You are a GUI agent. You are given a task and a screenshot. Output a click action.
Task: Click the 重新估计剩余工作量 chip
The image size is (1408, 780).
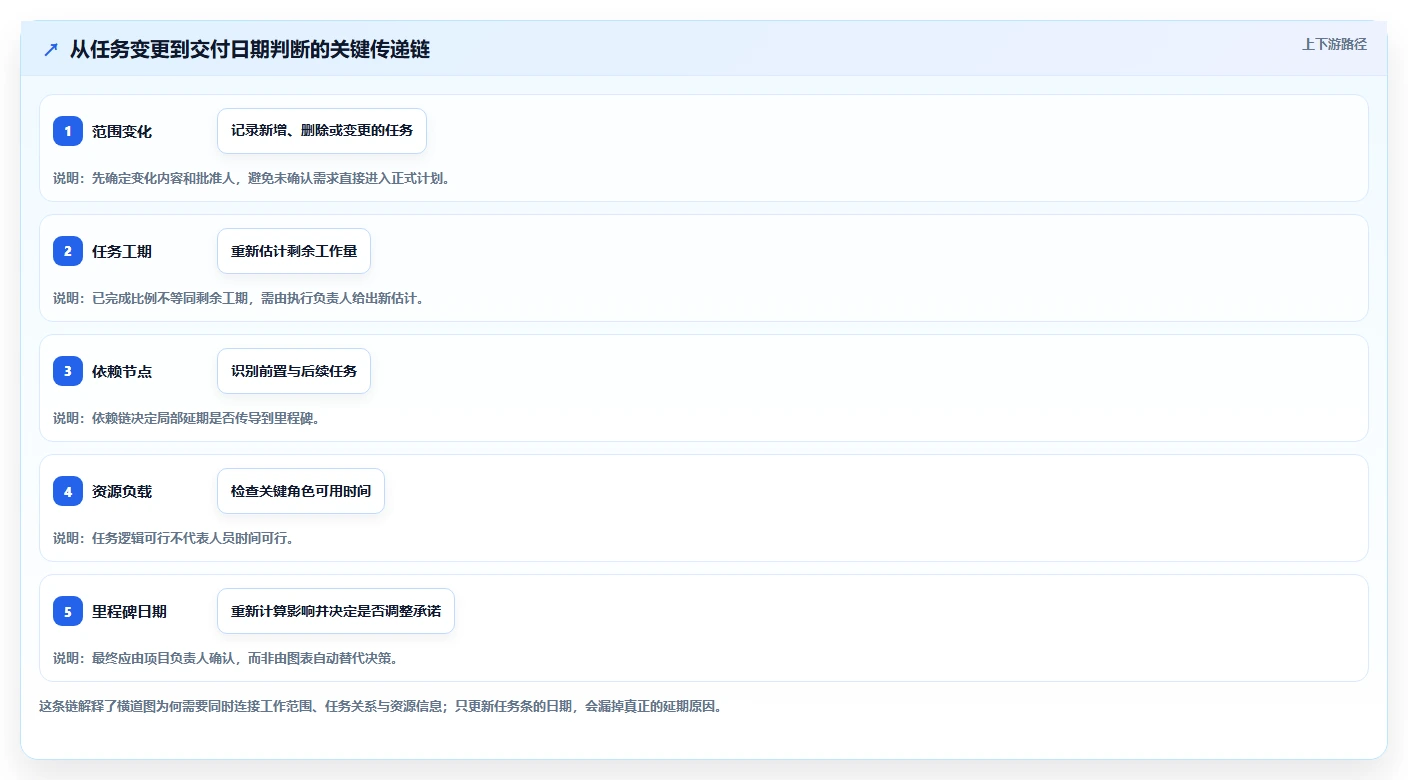(294, 251)
